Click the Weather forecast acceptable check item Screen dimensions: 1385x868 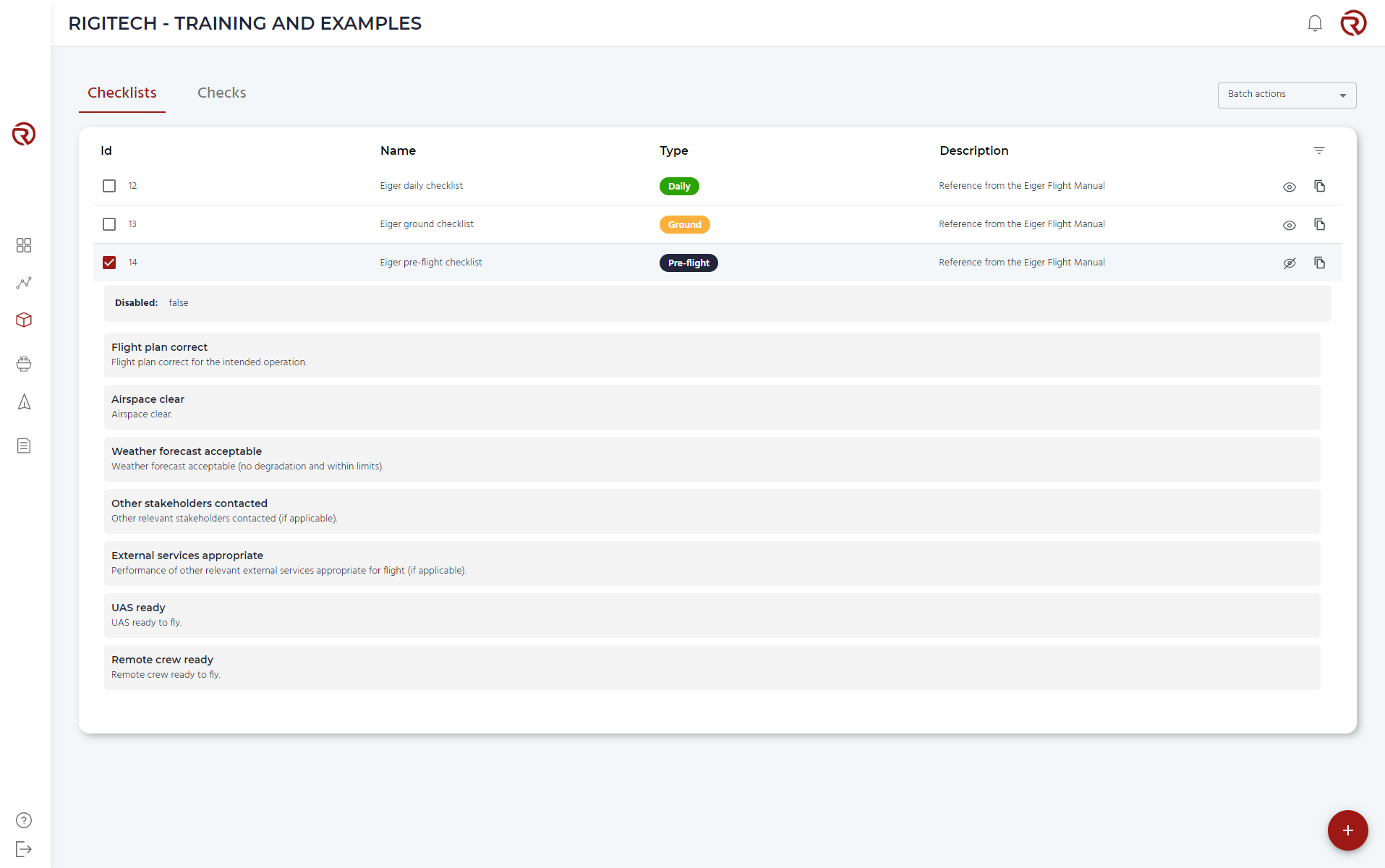tap(712, 459)
